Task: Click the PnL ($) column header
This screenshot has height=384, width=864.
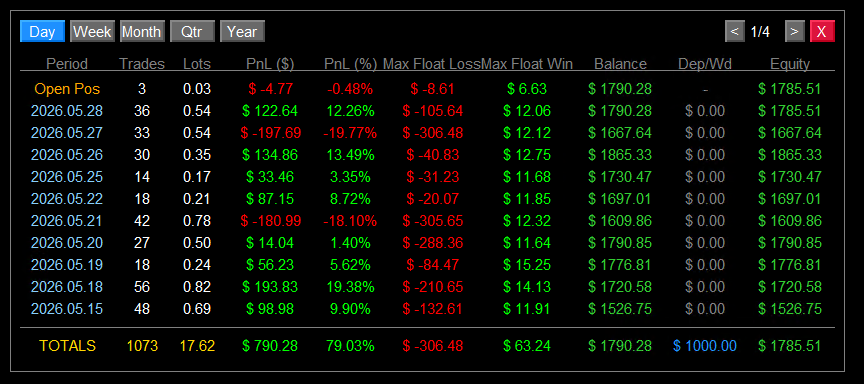Action: (x=270, y=64)
